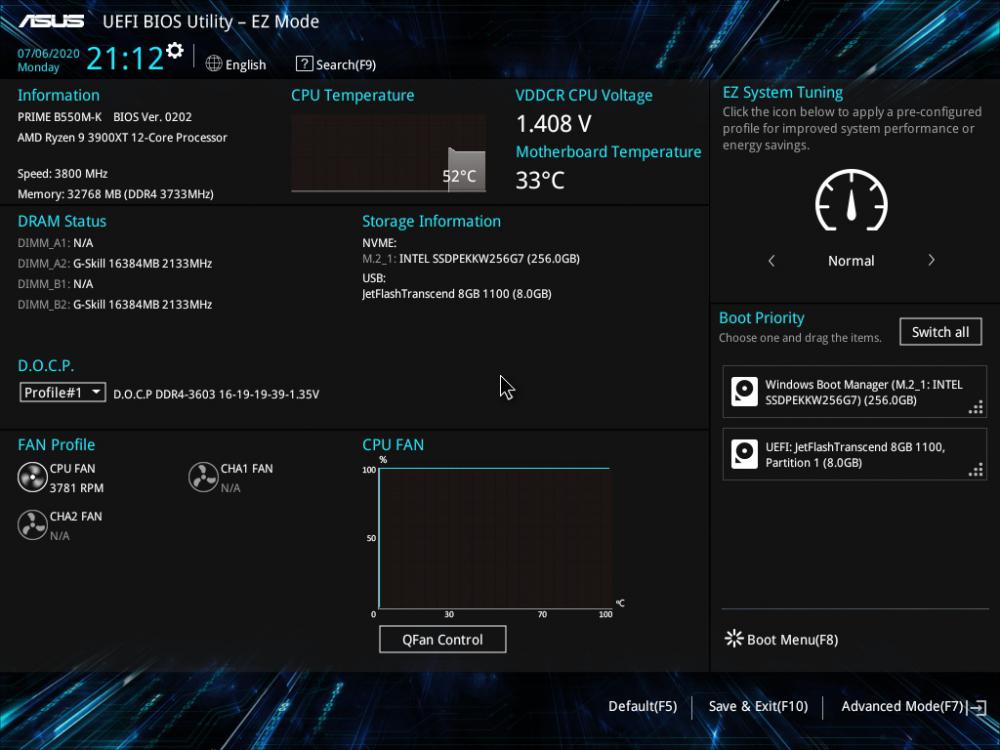Click the Storage Information heading
This screenshot has width=1000, height=750.
point(431,221)
